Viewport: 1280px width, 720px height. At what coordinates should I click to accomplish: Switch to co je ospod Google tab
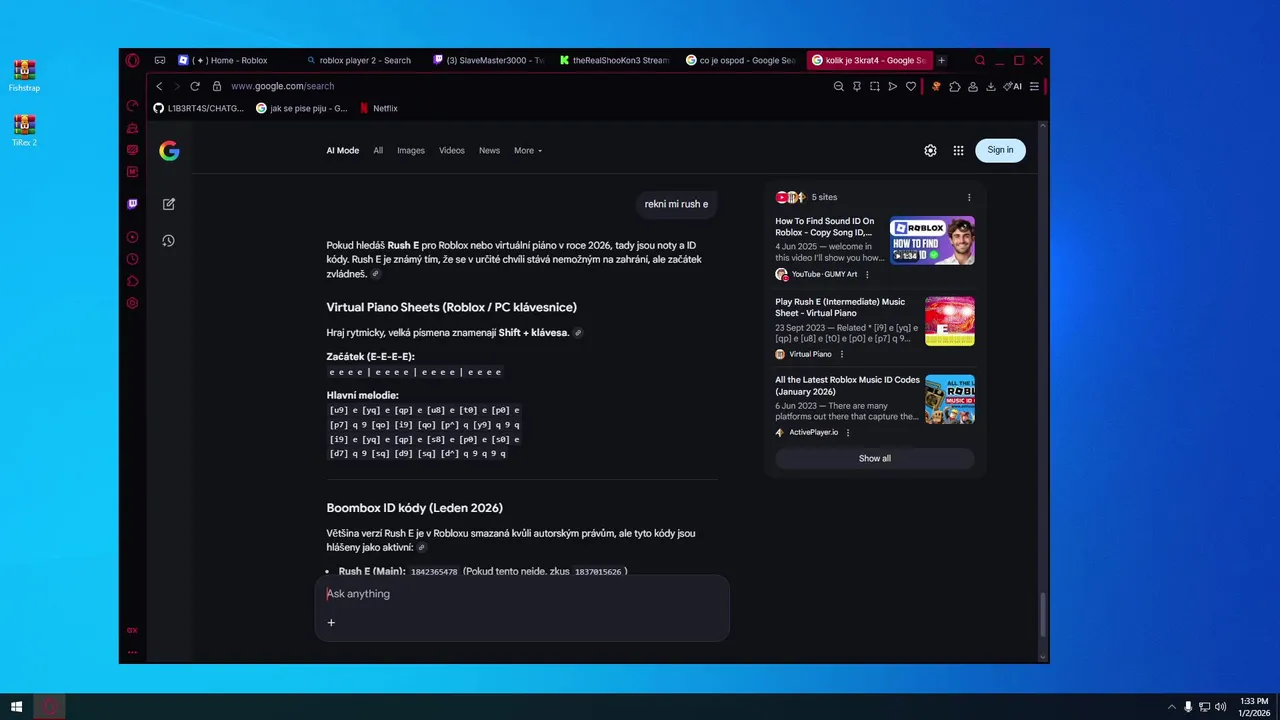(x=741, y=60)
